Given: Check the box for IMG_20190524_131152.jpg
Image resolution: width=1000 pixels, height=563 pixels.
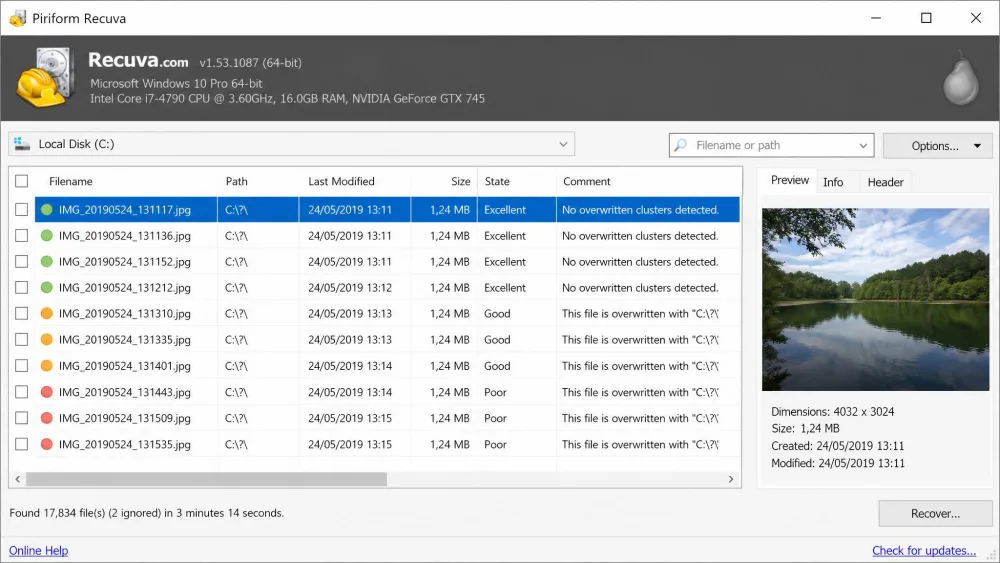Looking at the screenshot, I should (x=22, y=261).
